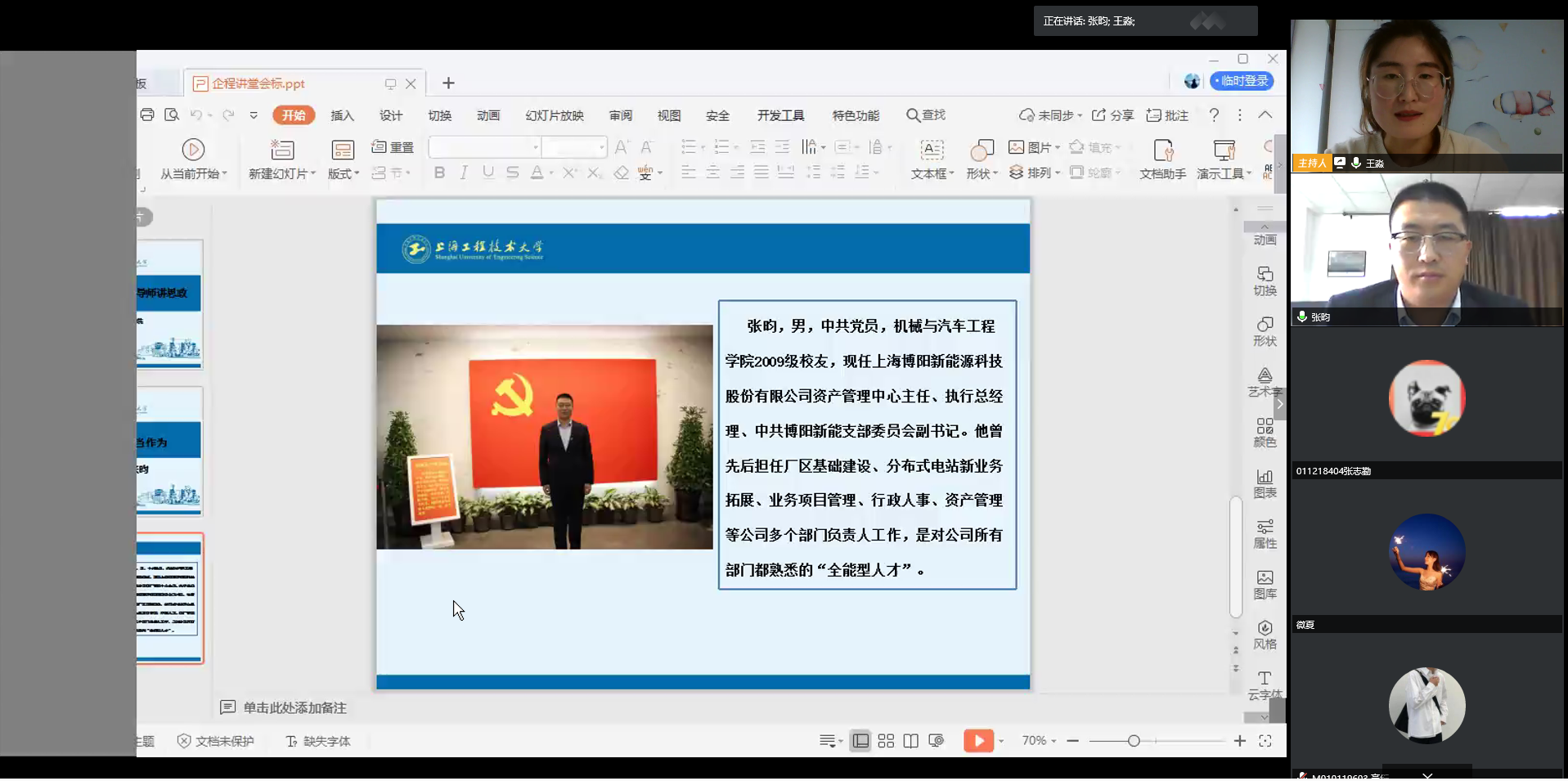Click the 风格 style icon in sidebar
The image size is (1568, 781).
(1265, 634)
